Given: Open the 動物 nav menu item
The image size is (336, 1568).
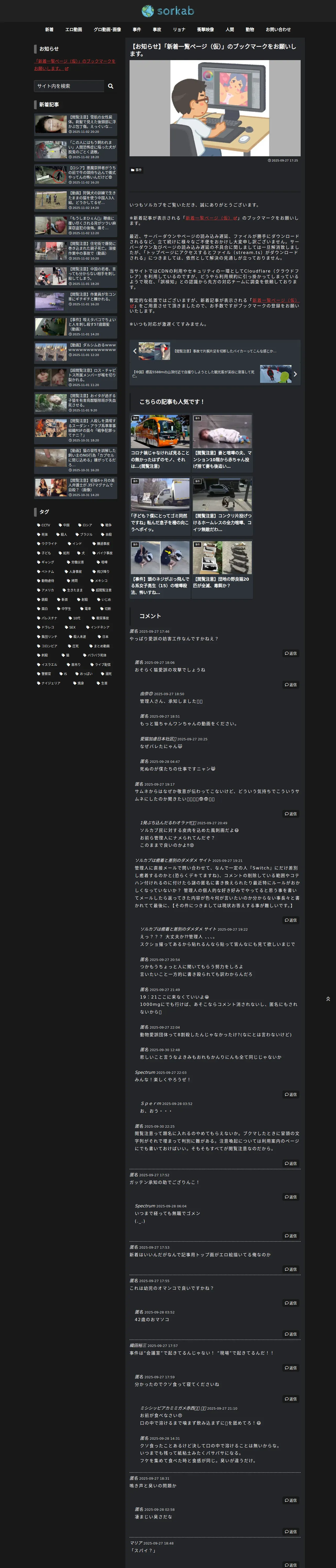Looking at the screenshot, I should click(249, 29).
